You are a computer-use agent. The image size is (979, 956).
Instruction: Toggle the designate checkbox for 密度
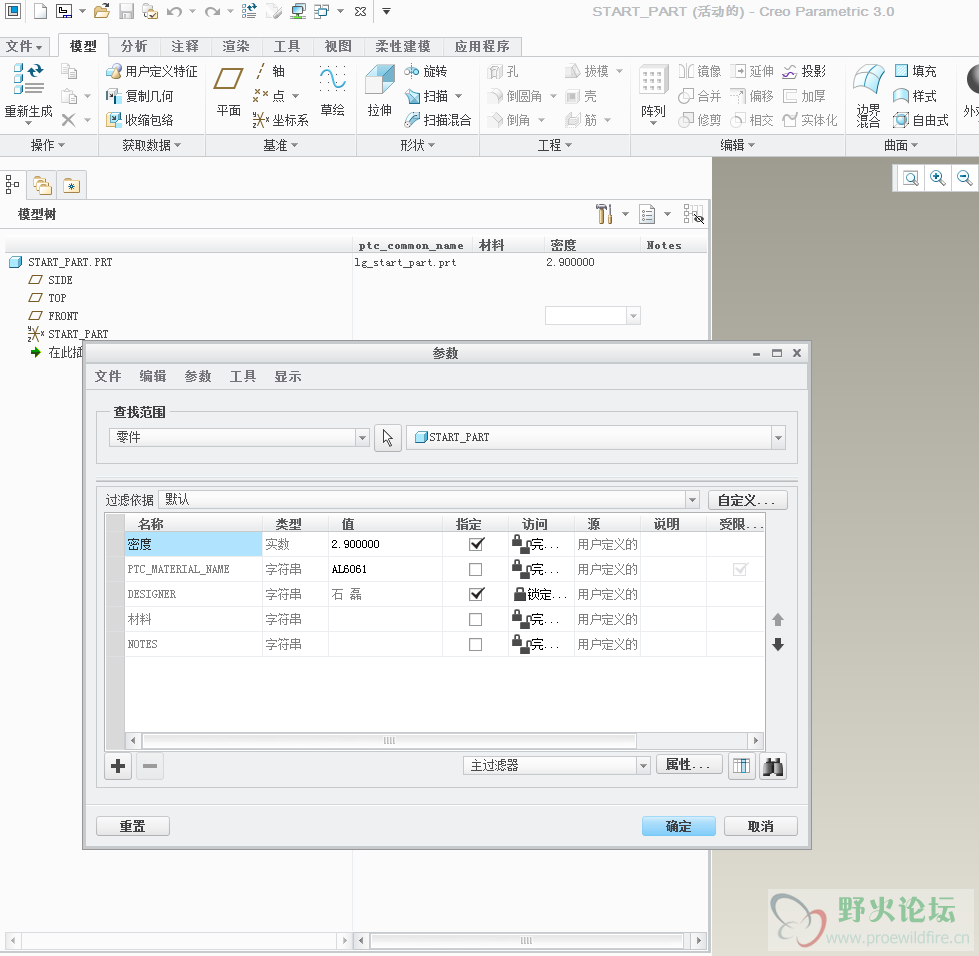476,545
